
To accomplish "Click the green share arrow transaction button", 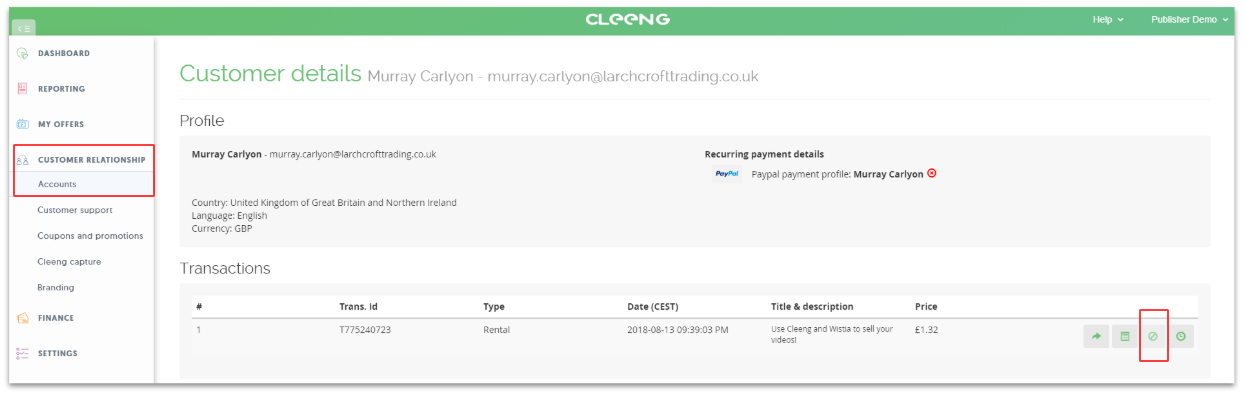I will click(1096, 337).
